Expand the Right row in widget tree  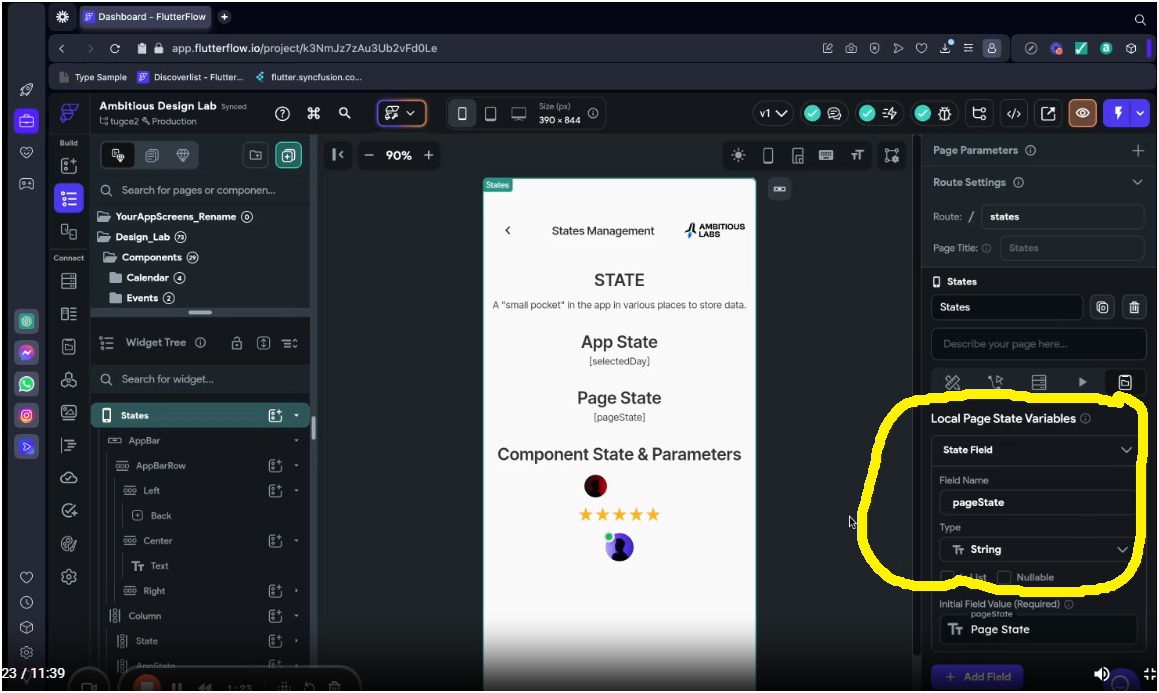(296, 591)
